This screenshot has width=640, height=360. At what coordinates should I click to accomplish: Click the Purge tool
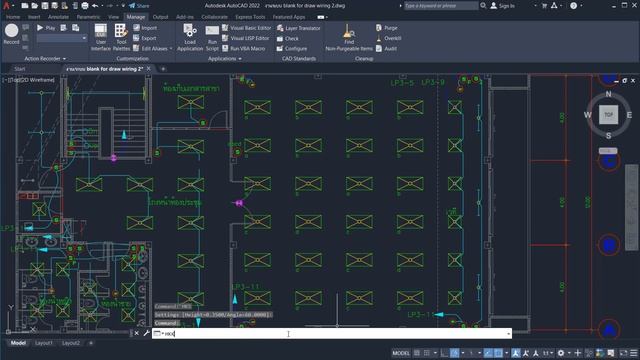(387, 28)
